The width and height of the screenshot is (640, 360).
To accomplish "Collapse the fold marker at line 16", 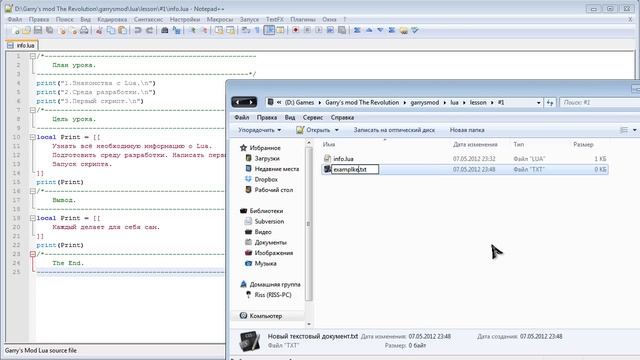I will 33,191.
